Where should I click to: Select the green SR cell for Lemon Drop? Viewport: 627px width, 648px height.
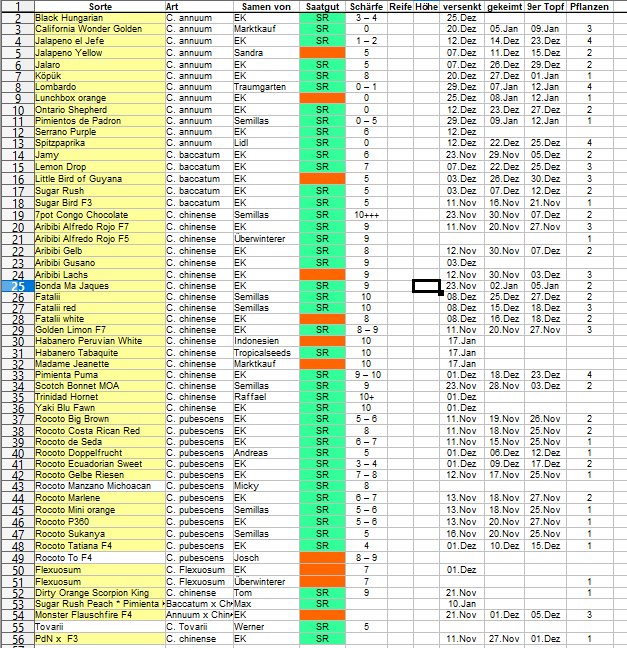[x=322, y=166]
